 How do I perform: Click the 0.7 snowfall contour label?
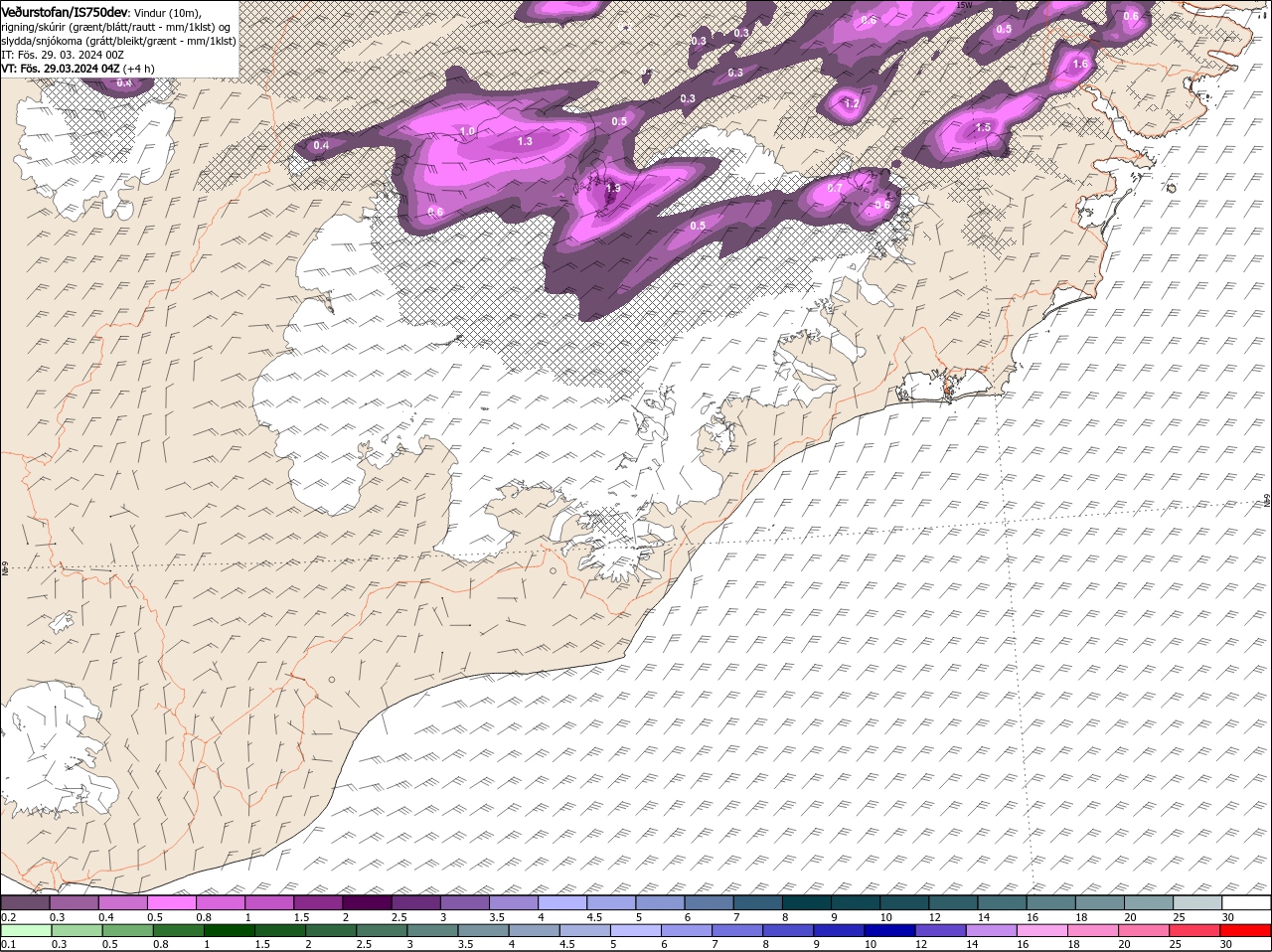click(x=835, y=188)
